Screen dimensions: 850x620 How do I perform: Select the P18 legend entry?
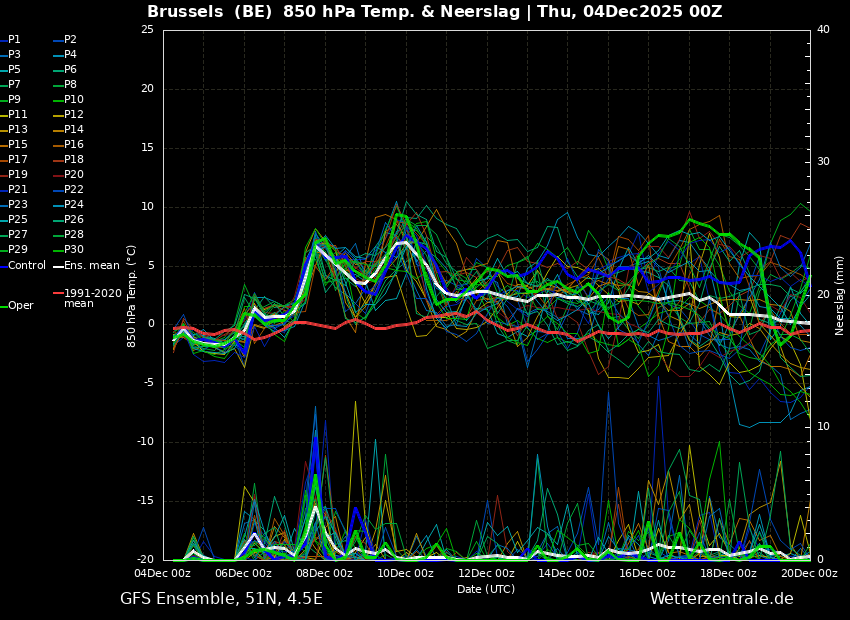tap(74, 160)
